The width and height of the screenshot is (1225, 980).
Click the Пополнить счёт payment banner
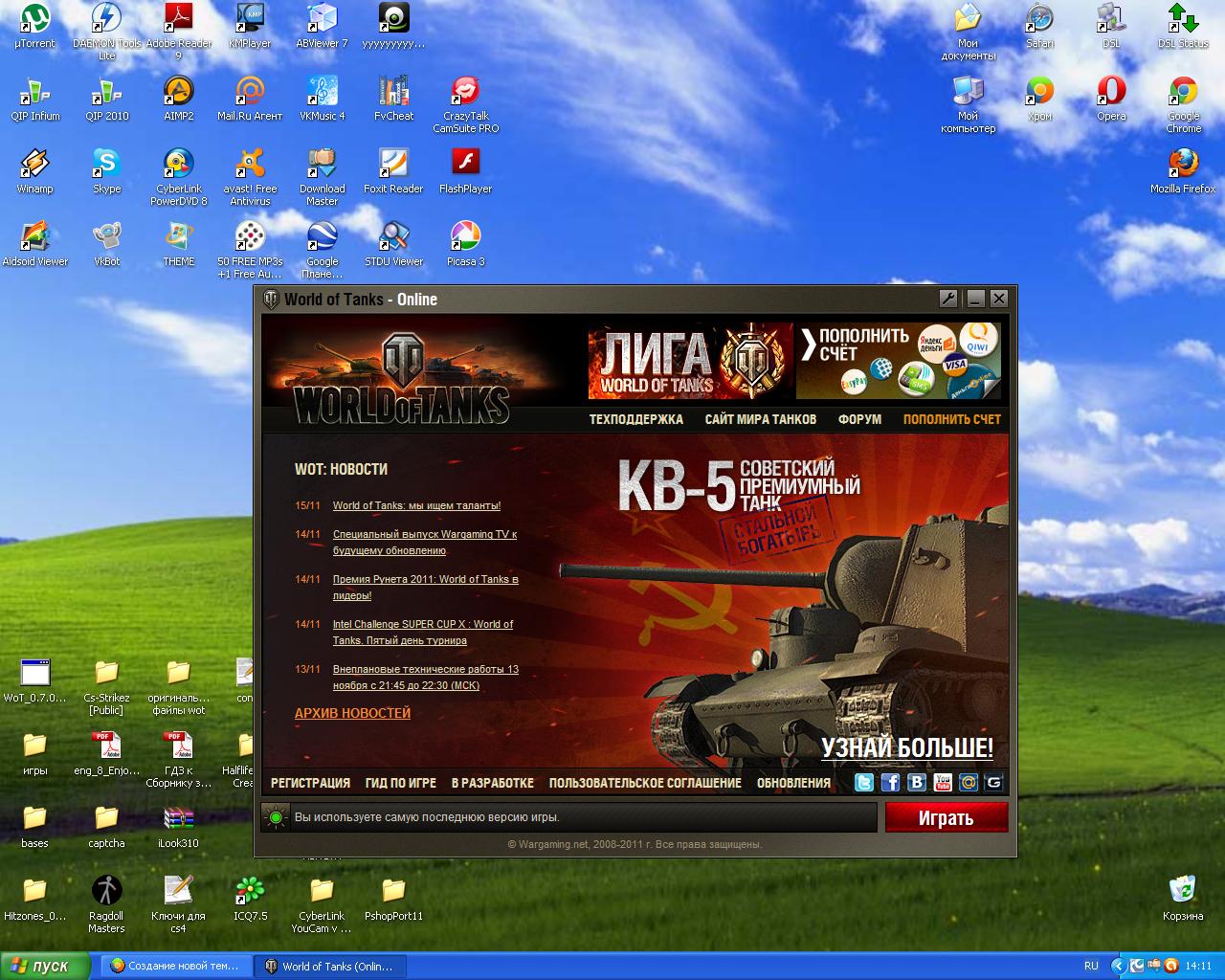tap(899, 361)
